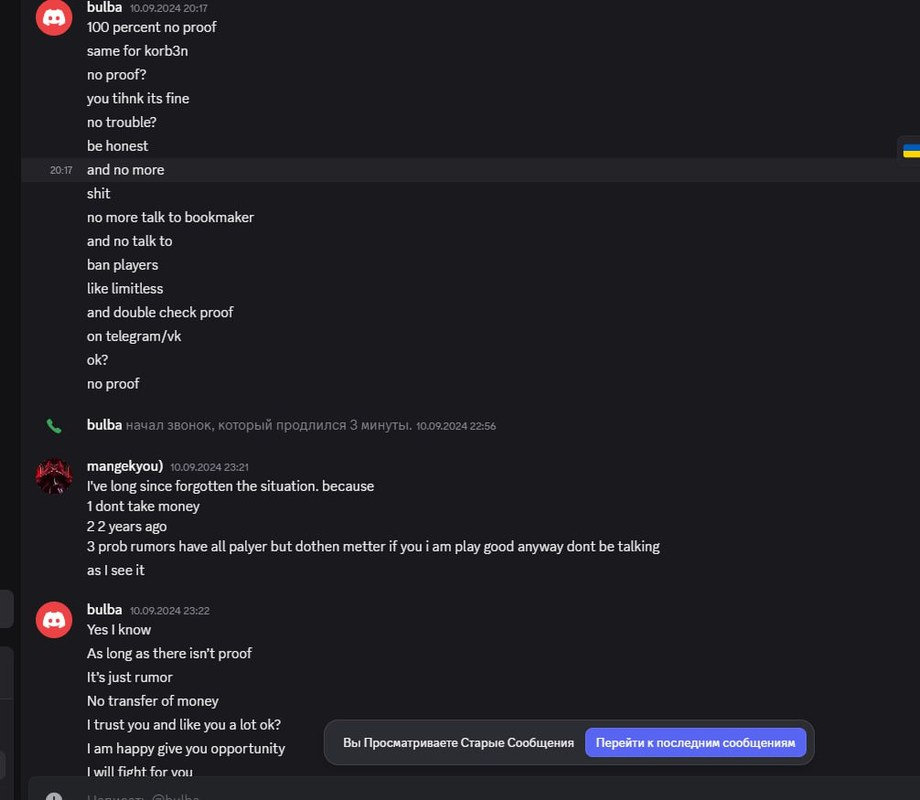Viewport: 920px width, 800px height.
Task: Open bulba's username on the 23:22 message
Action: pos(104,609)
